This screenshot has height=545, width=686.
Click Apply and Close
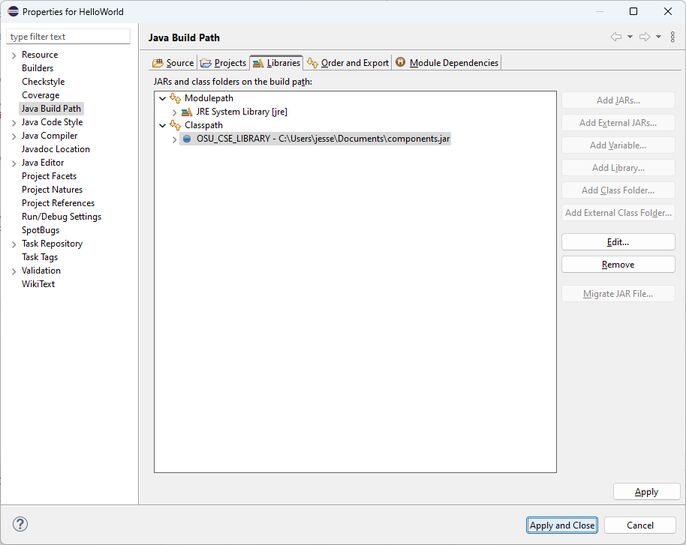click(562, 525)
